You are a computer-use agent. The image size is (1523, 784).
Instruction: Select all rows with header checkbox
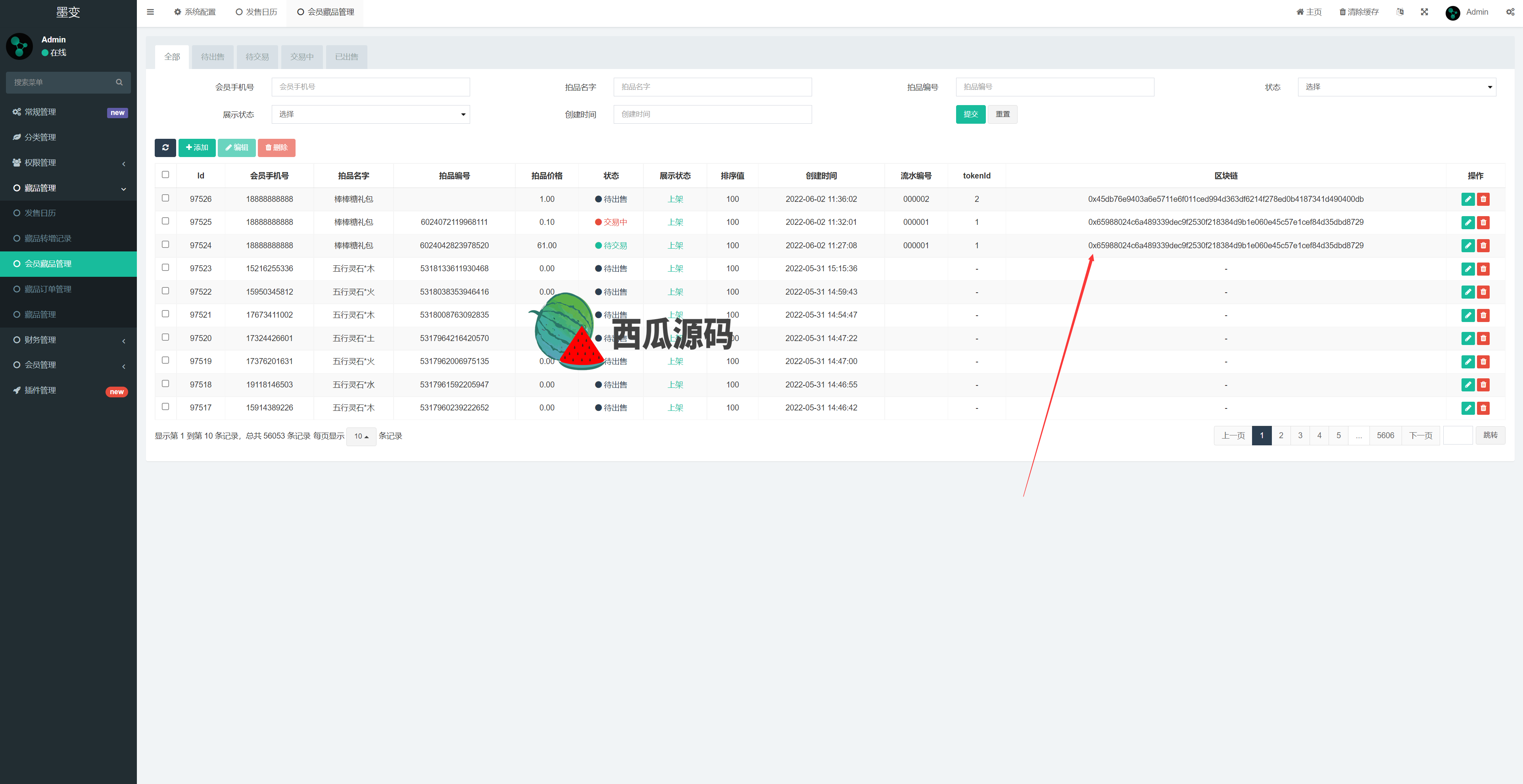(165, 174)
